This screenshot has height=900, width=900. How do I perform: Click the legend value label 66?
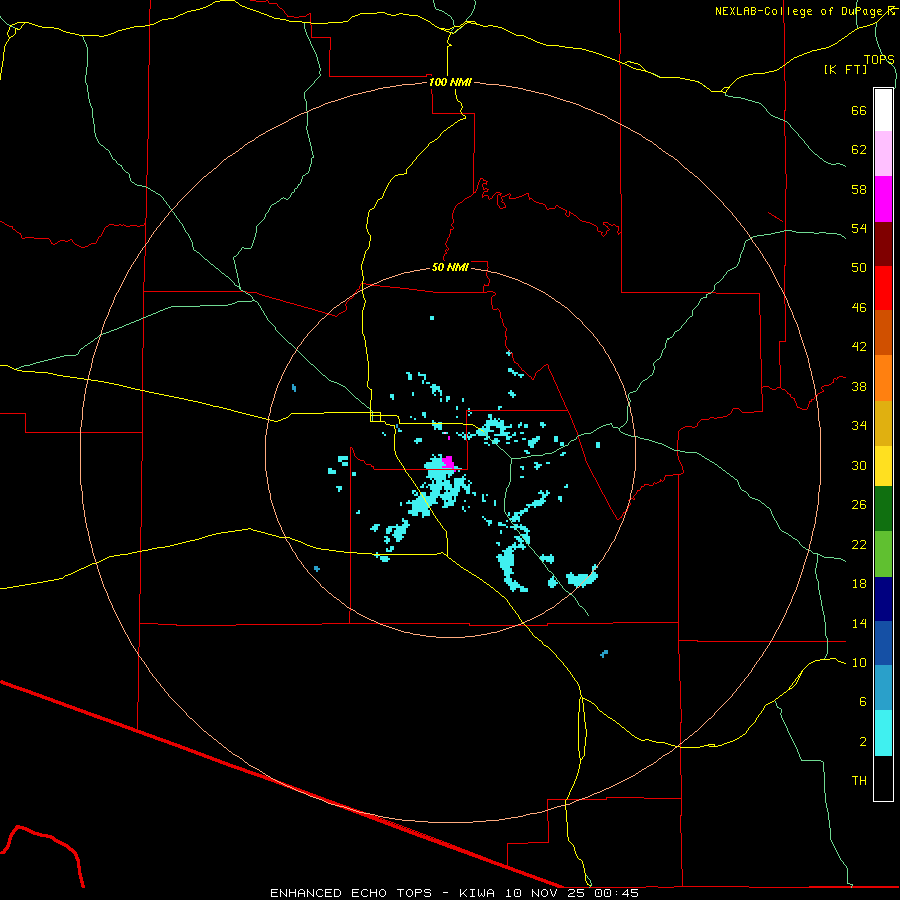[859, 110]
